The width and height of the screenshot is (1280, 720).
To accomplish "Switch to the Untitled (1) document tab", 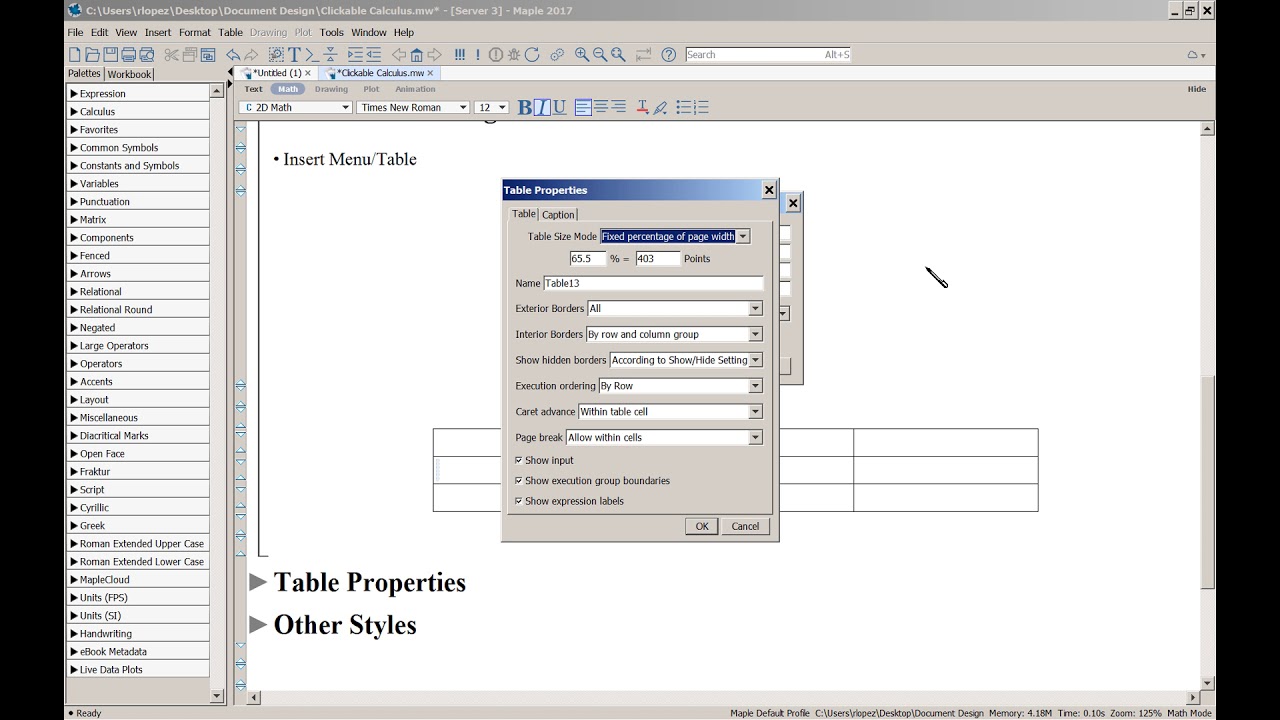I will coord(277,73).
